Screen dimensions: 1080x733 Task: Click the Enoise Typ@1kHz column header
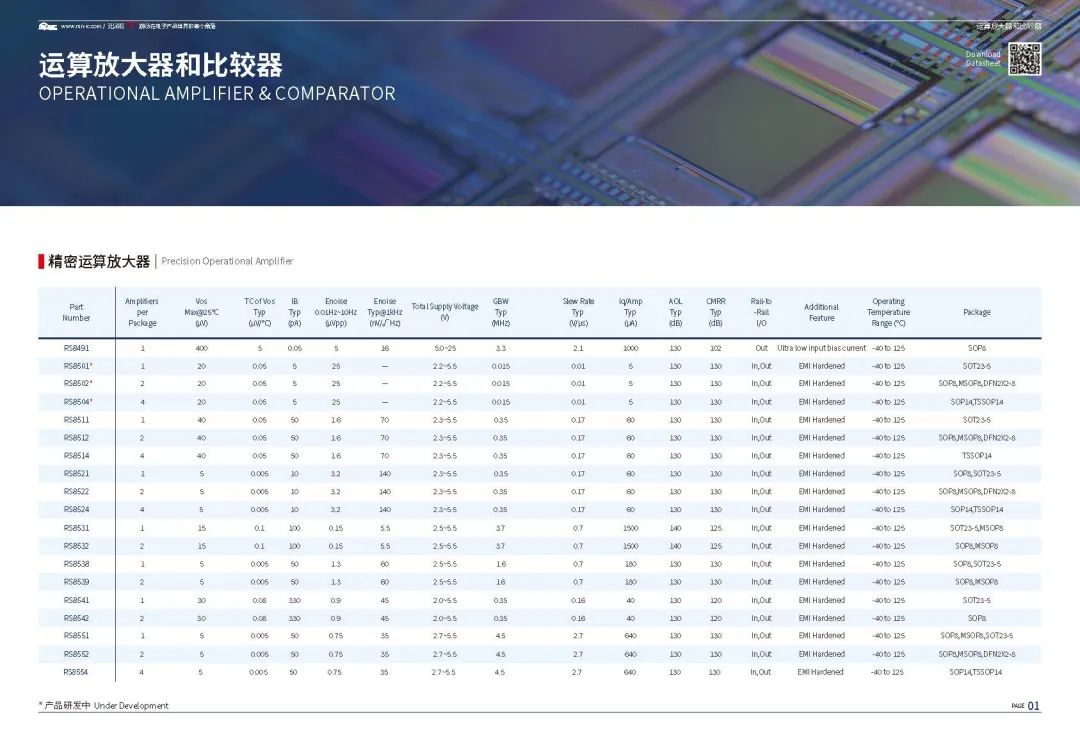(x=384, y=312)
